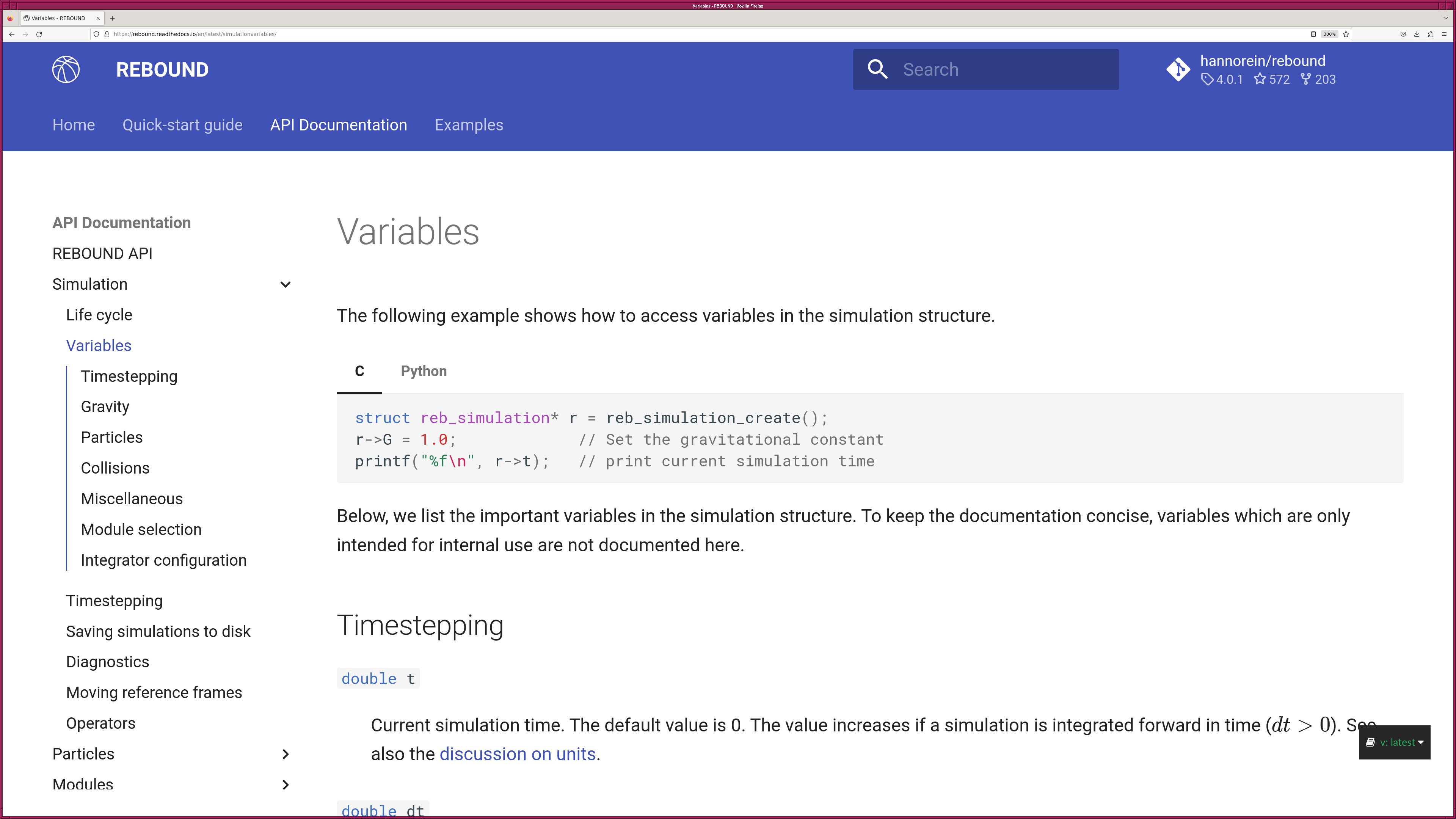Click the fork icon next to 203

coord(1306,79)
